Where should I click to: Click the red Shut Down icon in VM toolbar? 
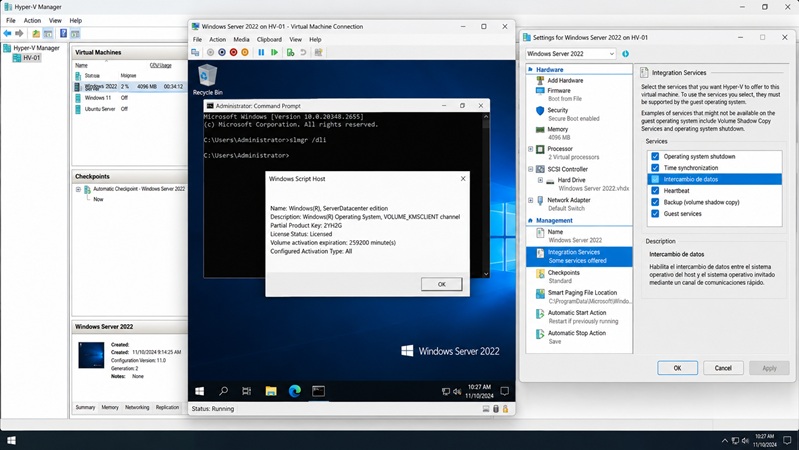click(x=233, y=52)
